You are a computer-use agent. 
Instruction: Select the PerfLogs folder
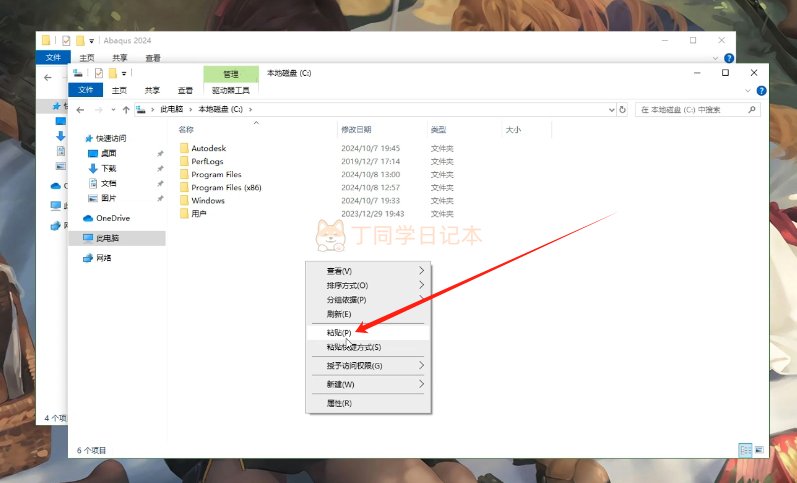tap(207, 161)
